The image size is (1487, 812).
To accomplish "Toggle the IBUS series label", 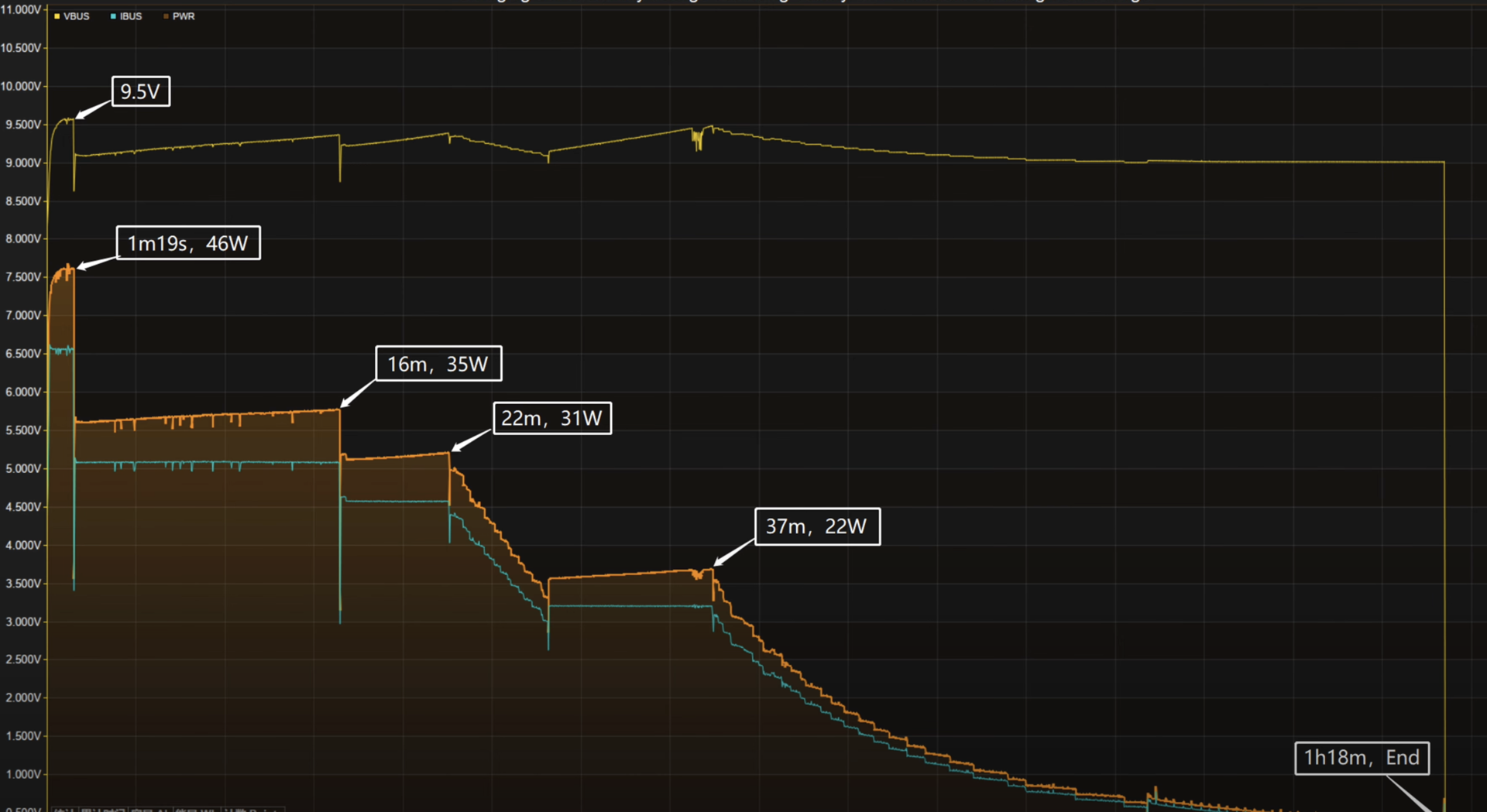I will (131, 16).
